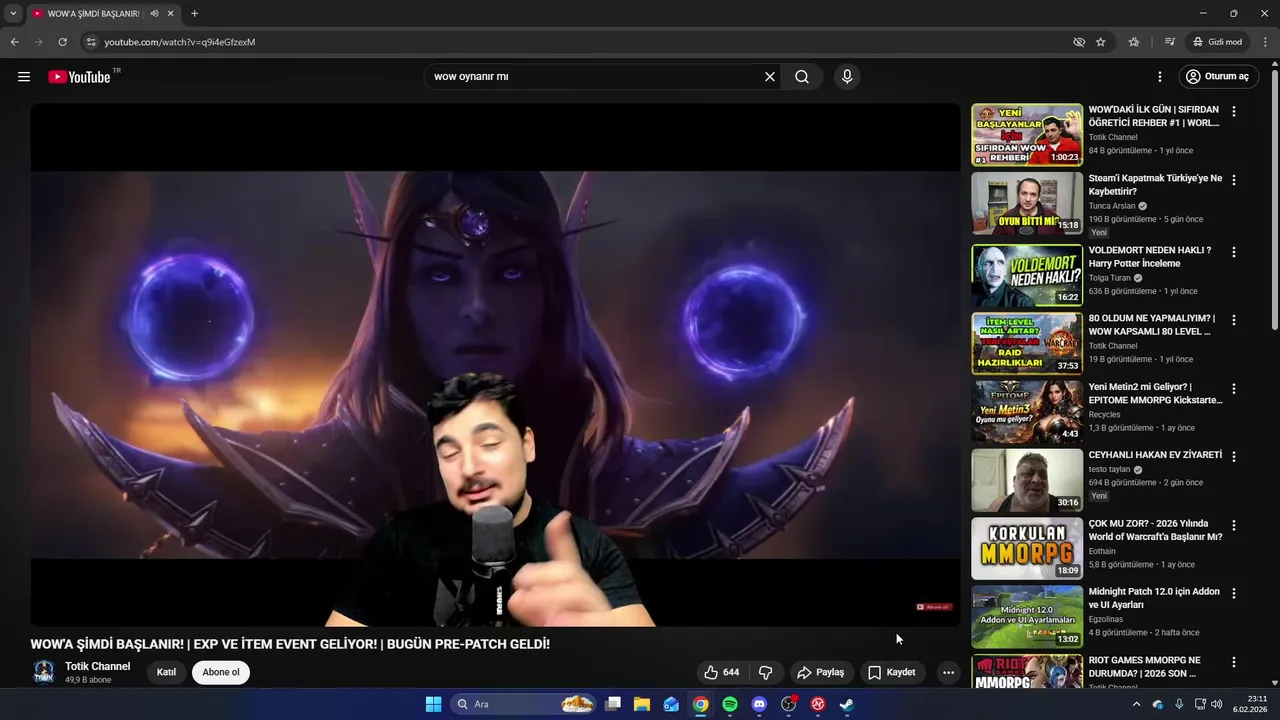Viewport: 1280px width, 720px height.
Task: Open options for ÇOK MU ZOR 2026 video
Action: (1234, 525)
